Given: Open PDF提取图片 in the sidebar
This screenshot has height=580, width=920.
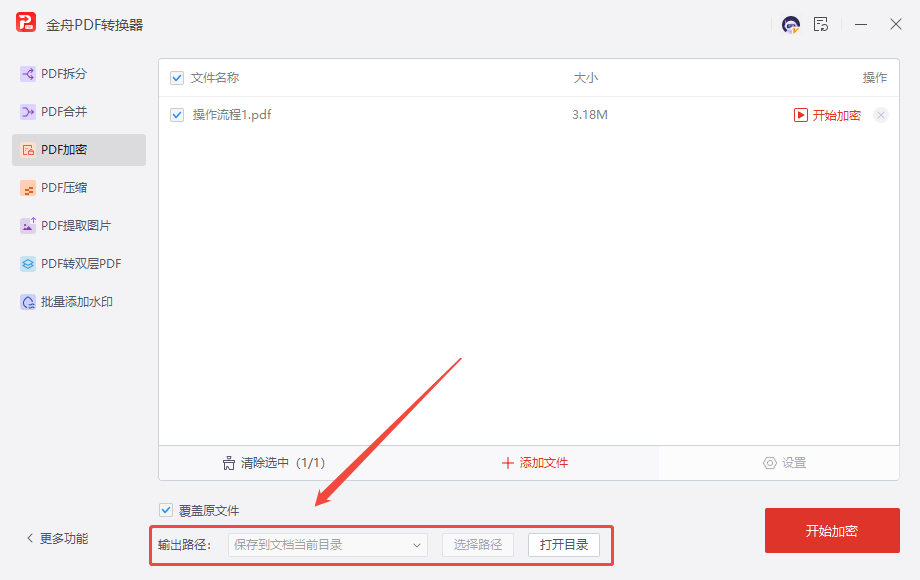Looking at the screenshot, I should click(x=79, y=226).
